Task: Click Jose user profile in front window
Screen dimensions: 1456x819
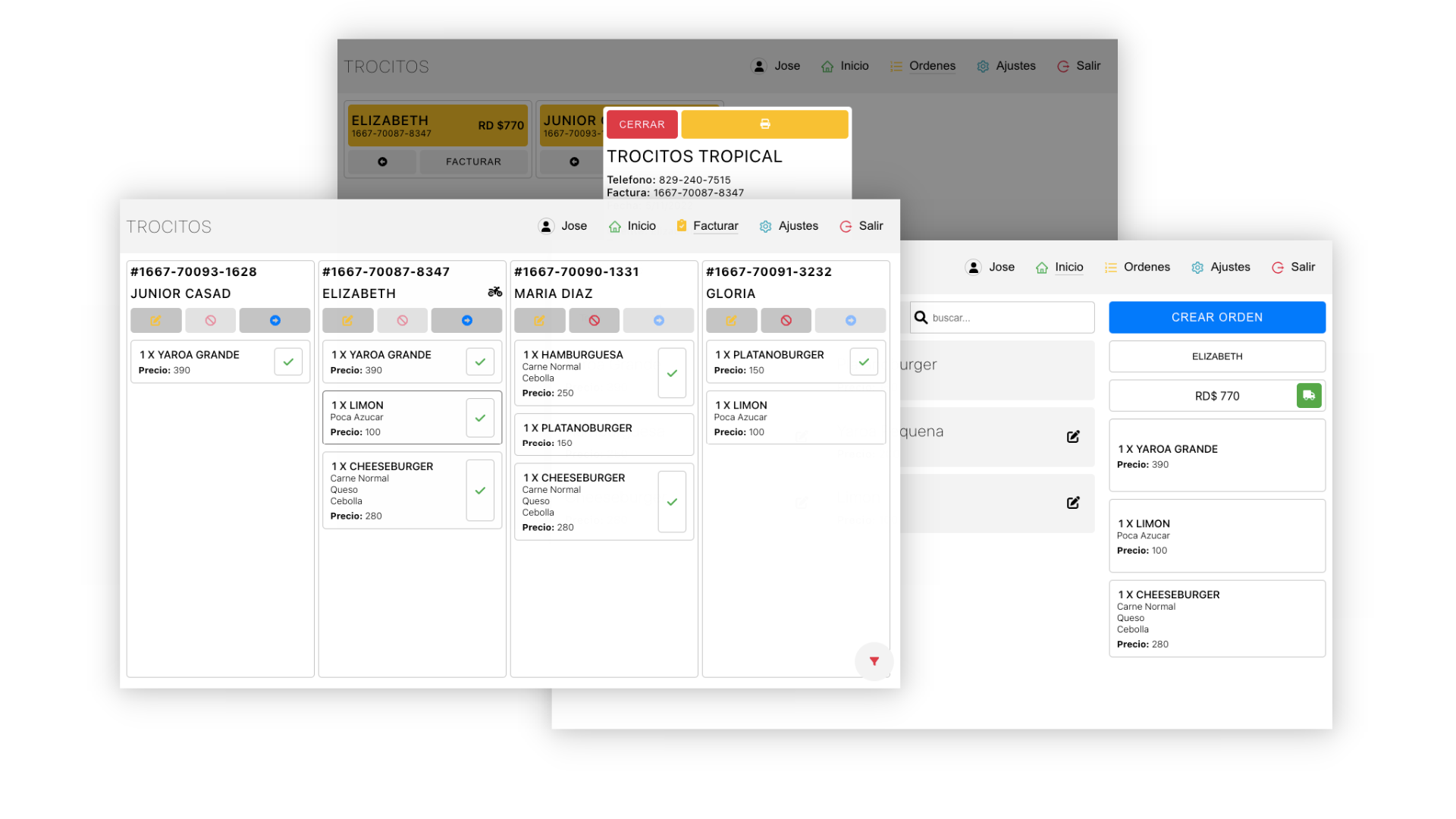Action: tap(563, 226)
